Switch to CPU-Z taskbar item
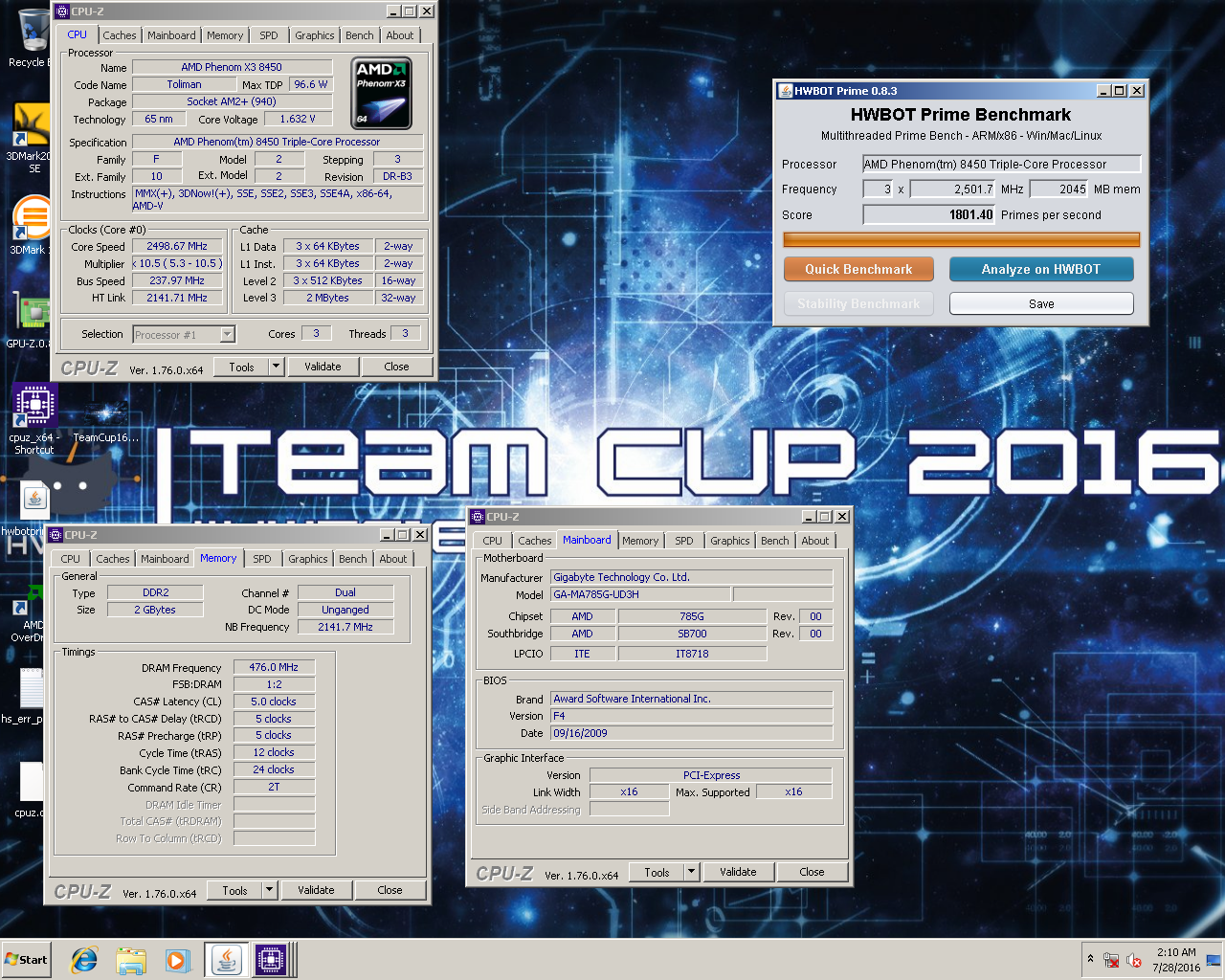 (x=270, y=960)
